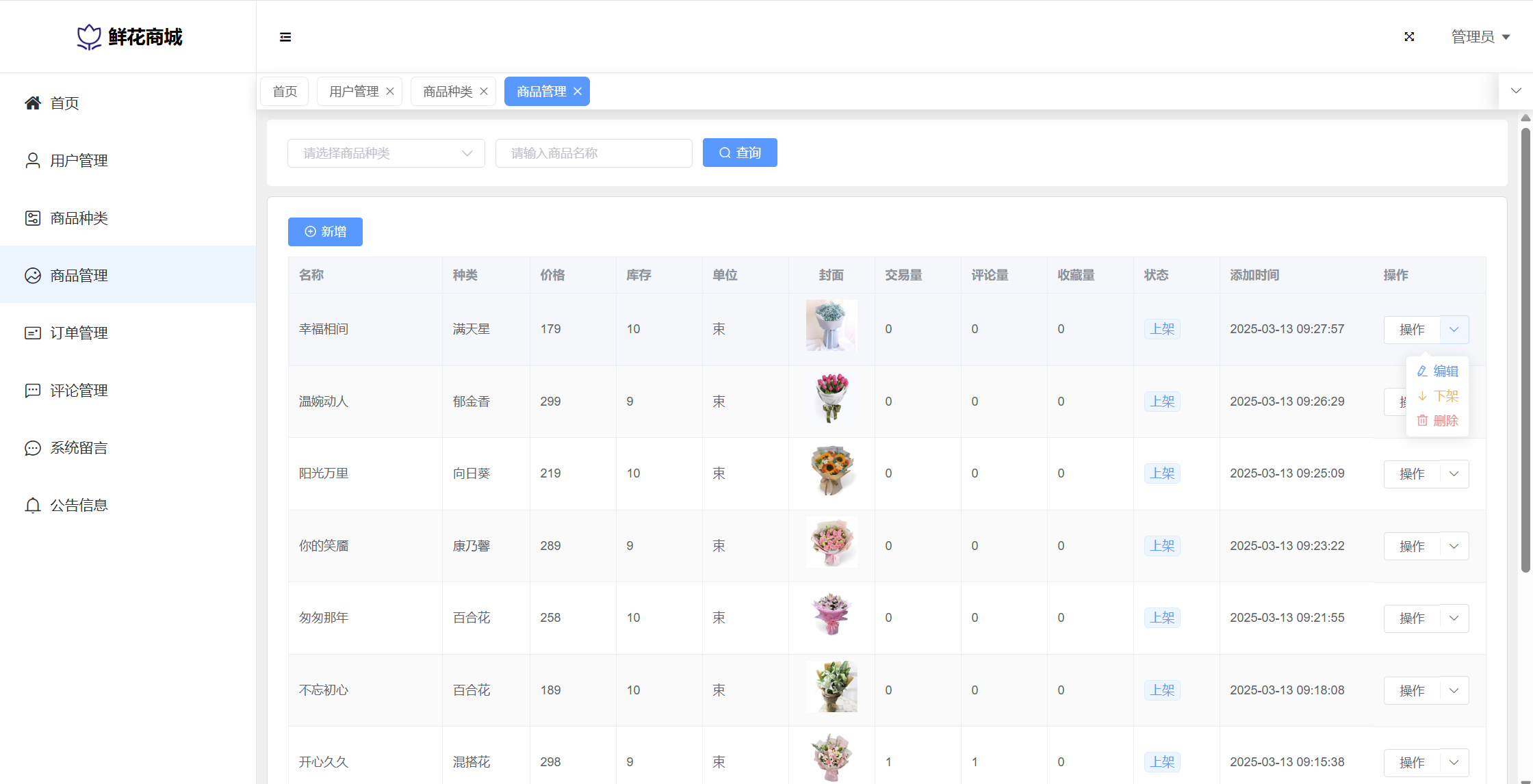Click the 新增 add button
The image size is (1533, 784).
(x=325, y=232)
